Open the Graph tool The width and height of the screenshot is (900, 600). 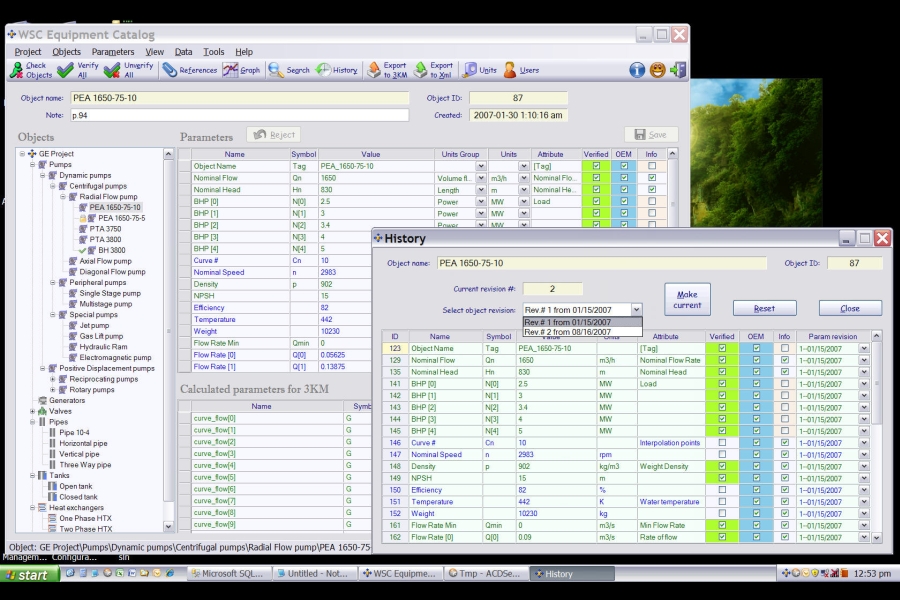pyautogui.click(x=242, y=70)
